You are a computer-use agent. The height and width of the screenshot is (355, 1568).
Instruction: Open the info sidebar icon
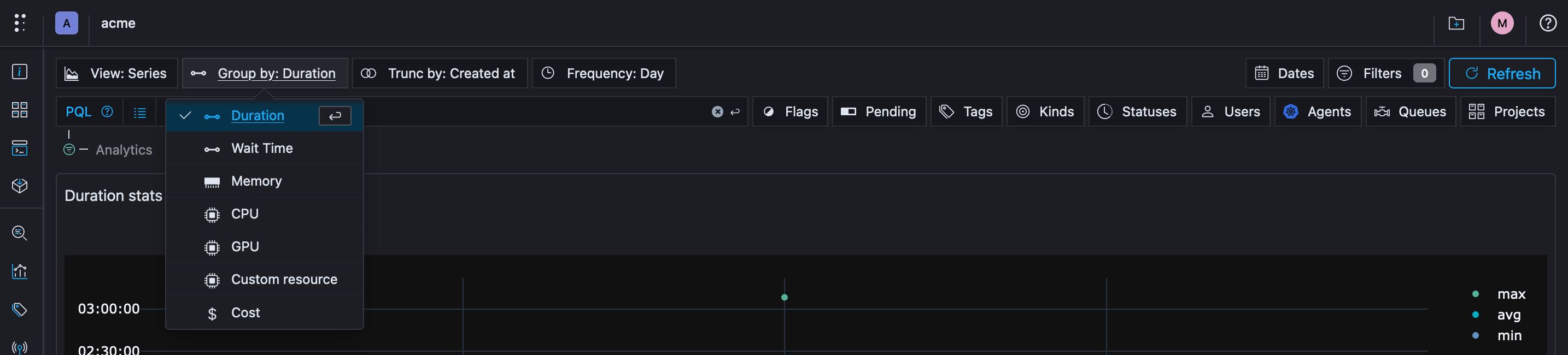(20, 72)
